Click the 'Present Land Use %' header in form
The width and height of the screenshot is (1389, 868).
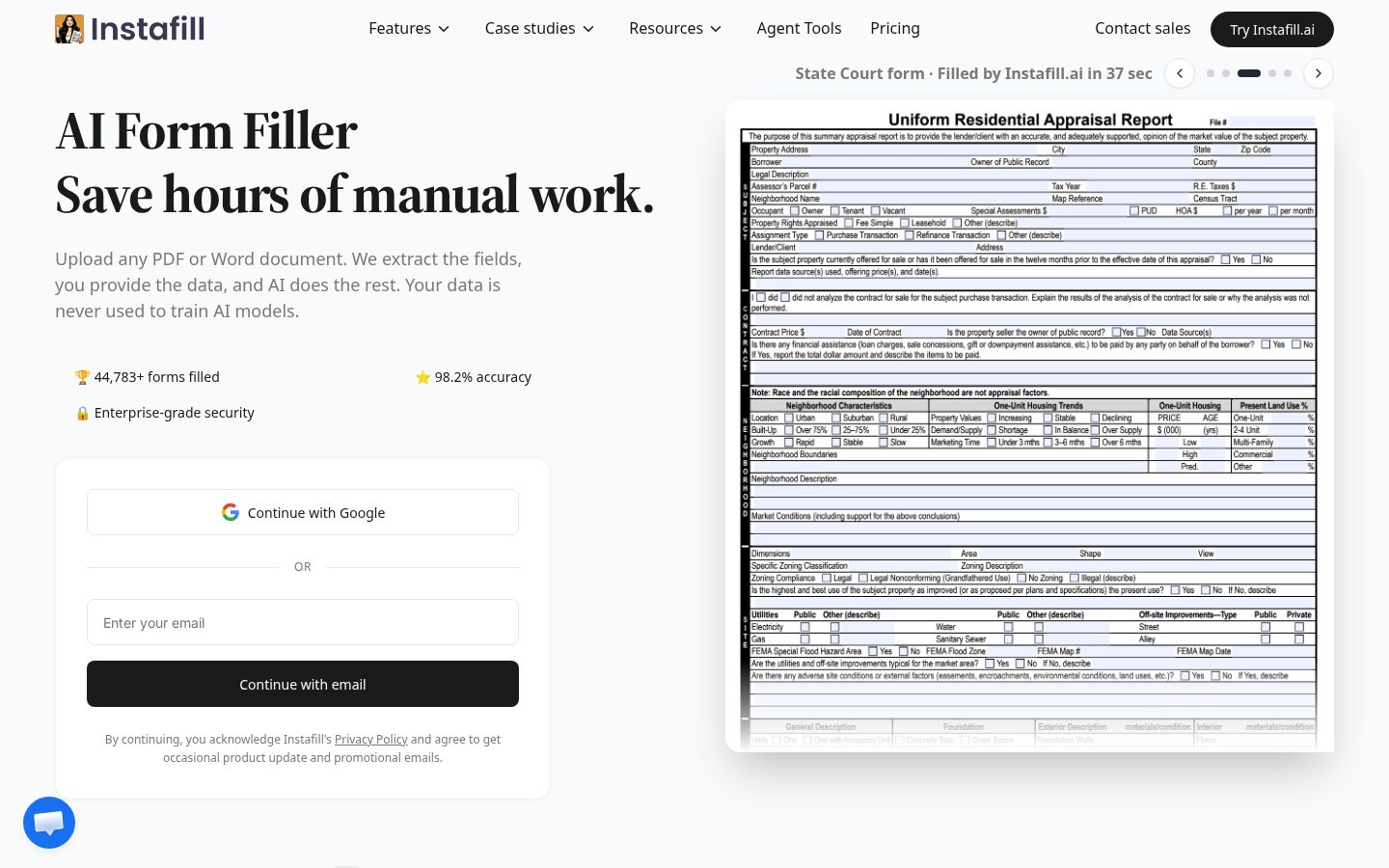(1273, 406)
